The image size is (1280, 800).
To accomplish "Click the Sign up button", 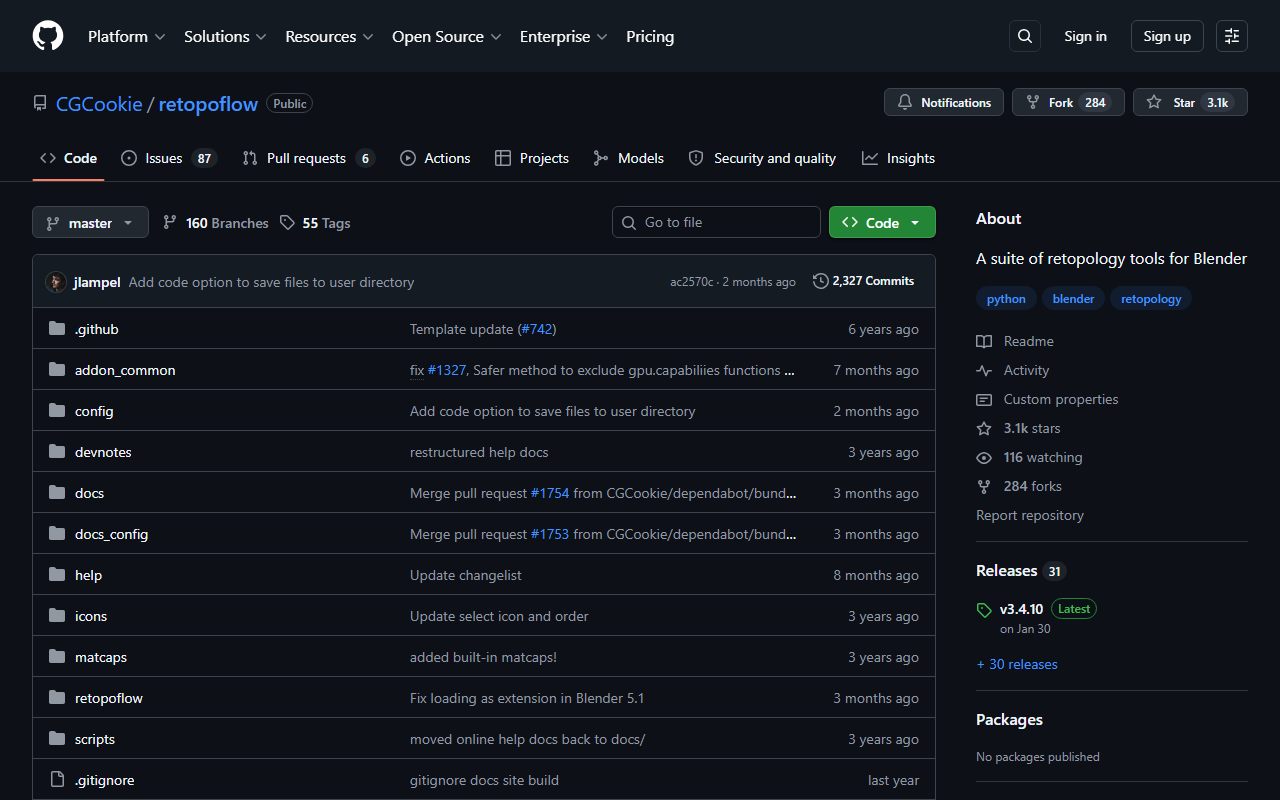I will [x=1167, y=36].
